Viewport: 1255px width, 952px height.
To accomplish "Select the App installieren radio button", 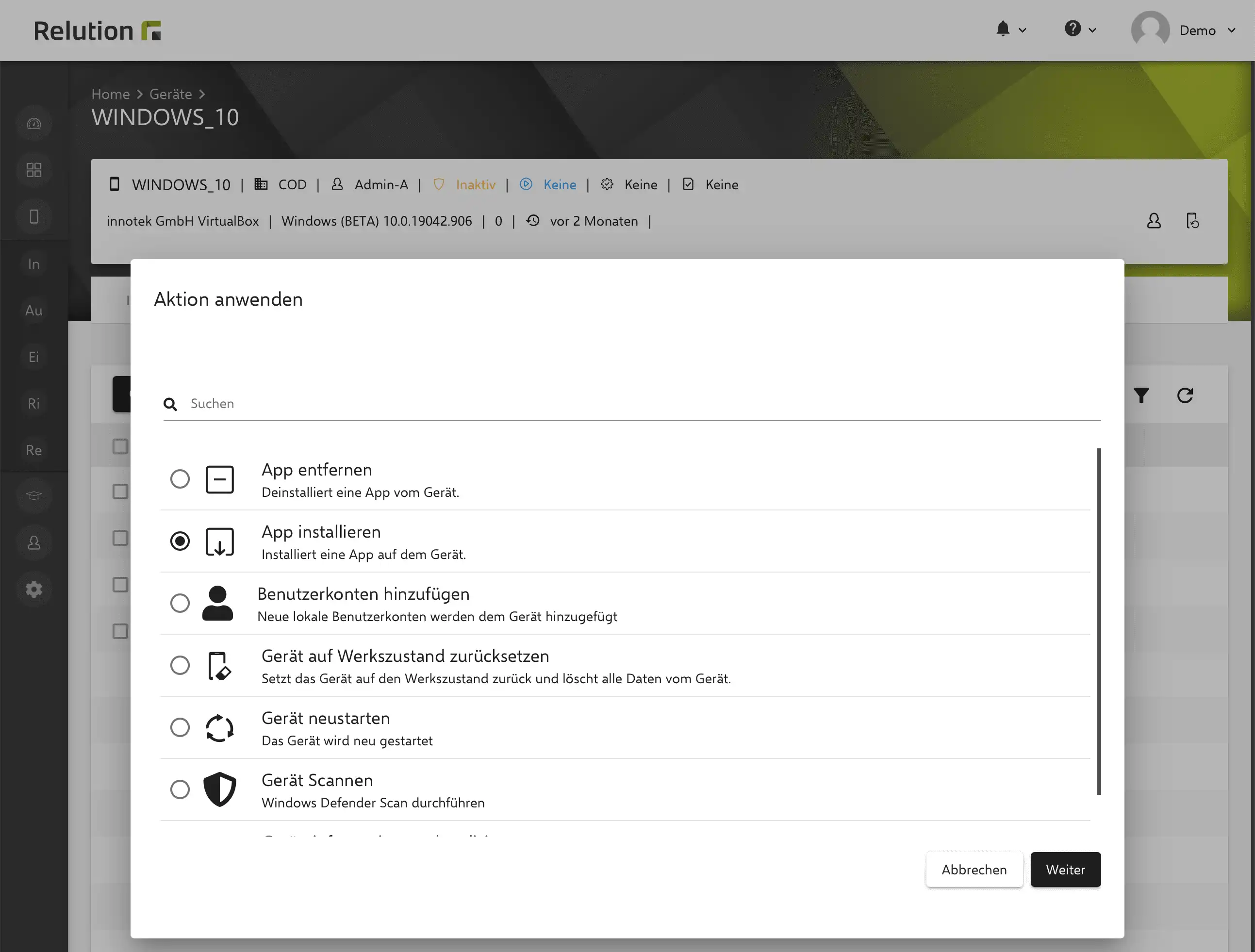I will [180, 541].
